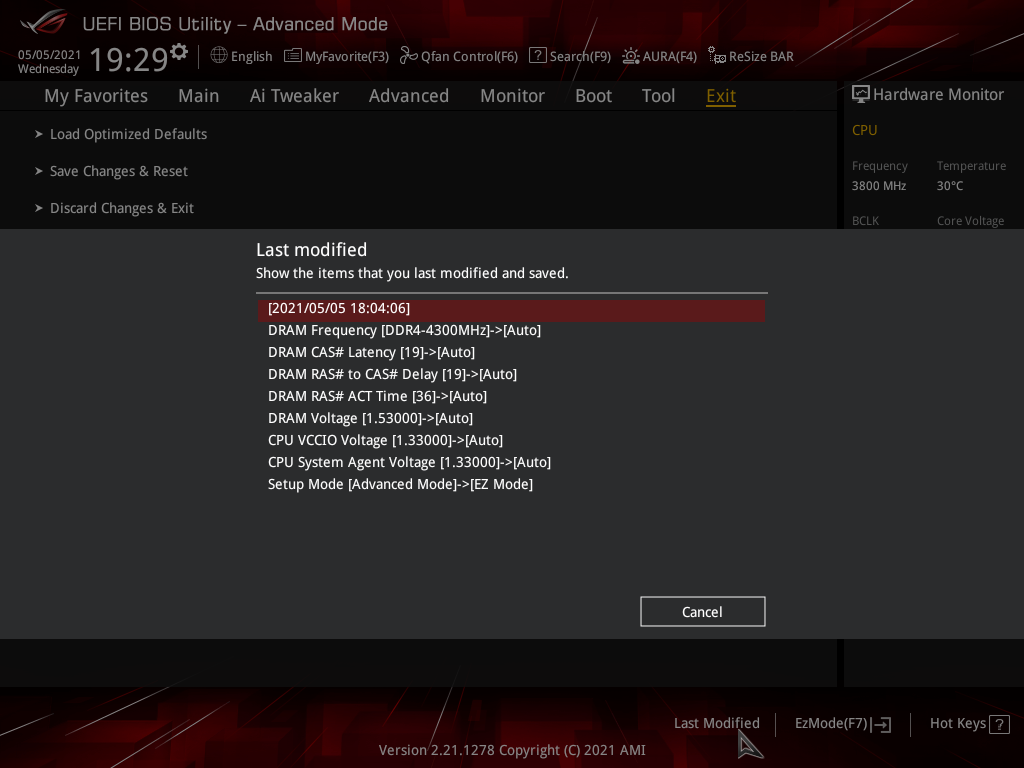Open clock settings gear icon
Viewport: 1024px width, 768px height.
coord(179,52)
